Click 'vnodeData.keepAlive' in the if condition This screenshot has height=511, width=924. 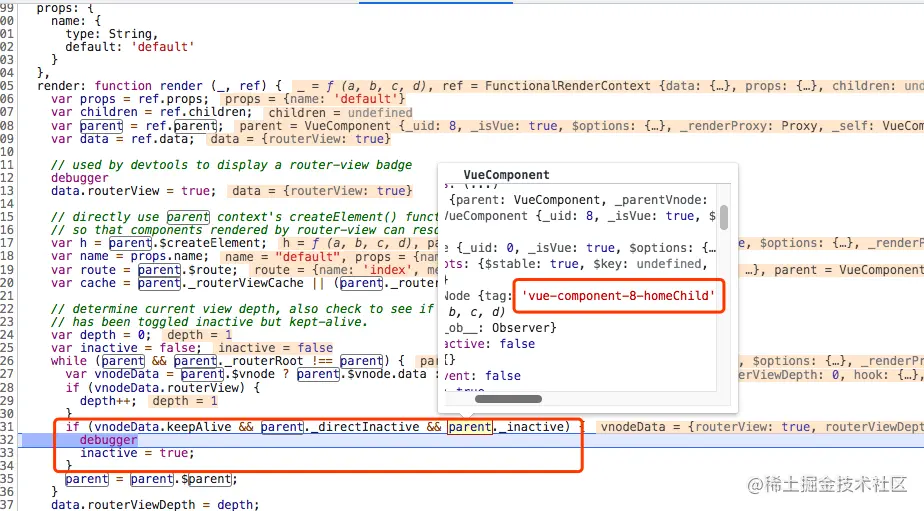pyautogui.click(x=163, y=427)
